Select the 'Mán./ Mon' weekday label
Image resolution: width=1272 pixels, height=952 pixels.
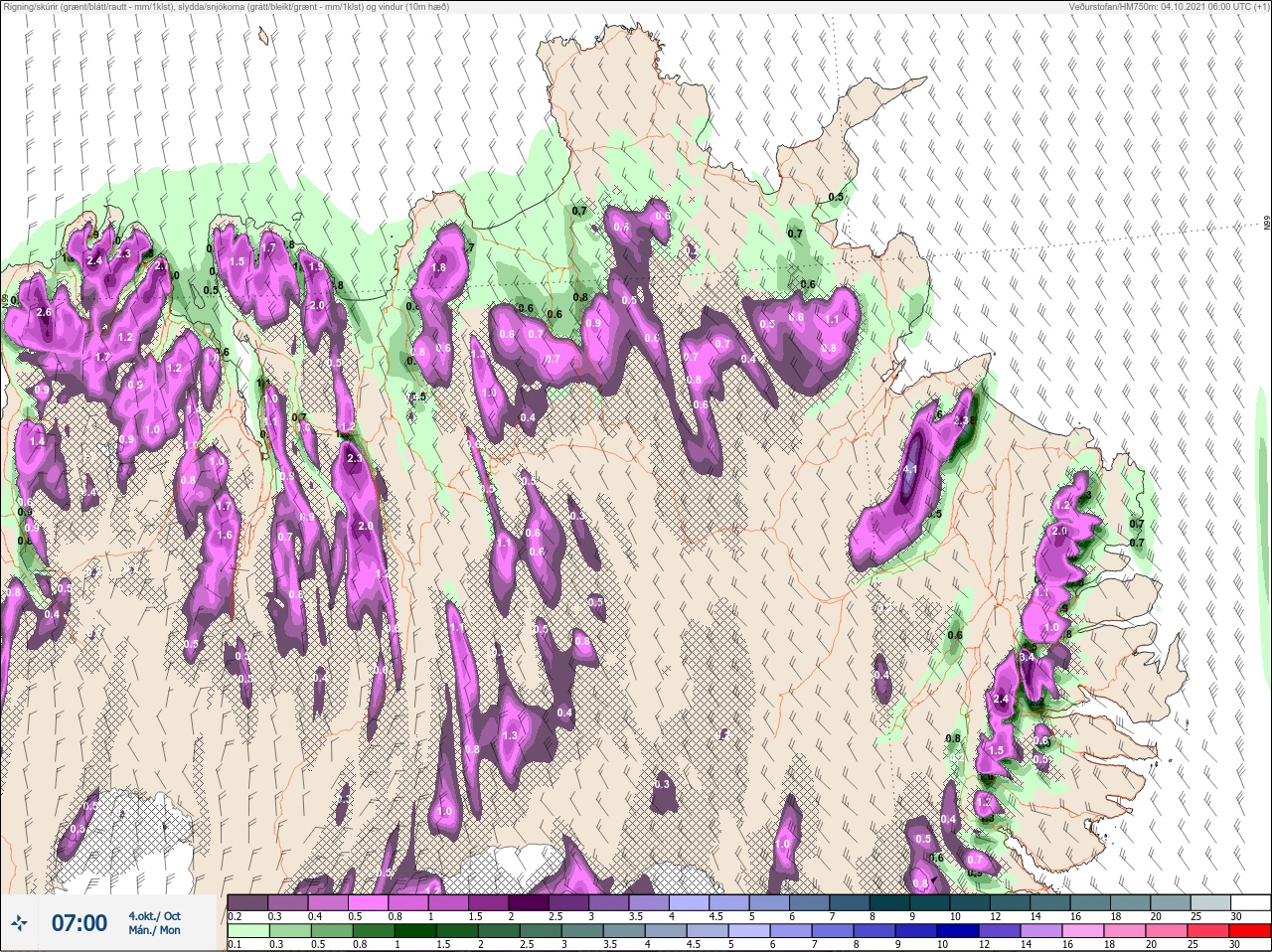point(154,930)
